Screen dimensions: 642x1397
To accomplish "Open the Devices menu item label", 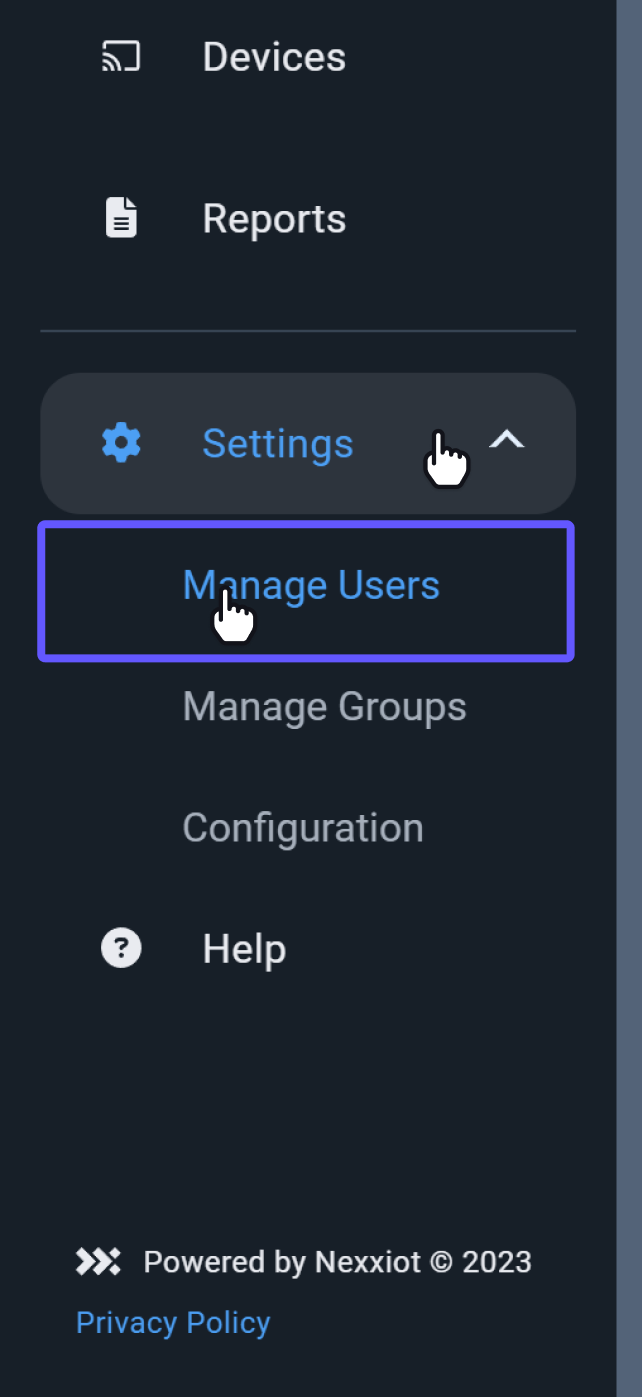I will pos(274,57).
